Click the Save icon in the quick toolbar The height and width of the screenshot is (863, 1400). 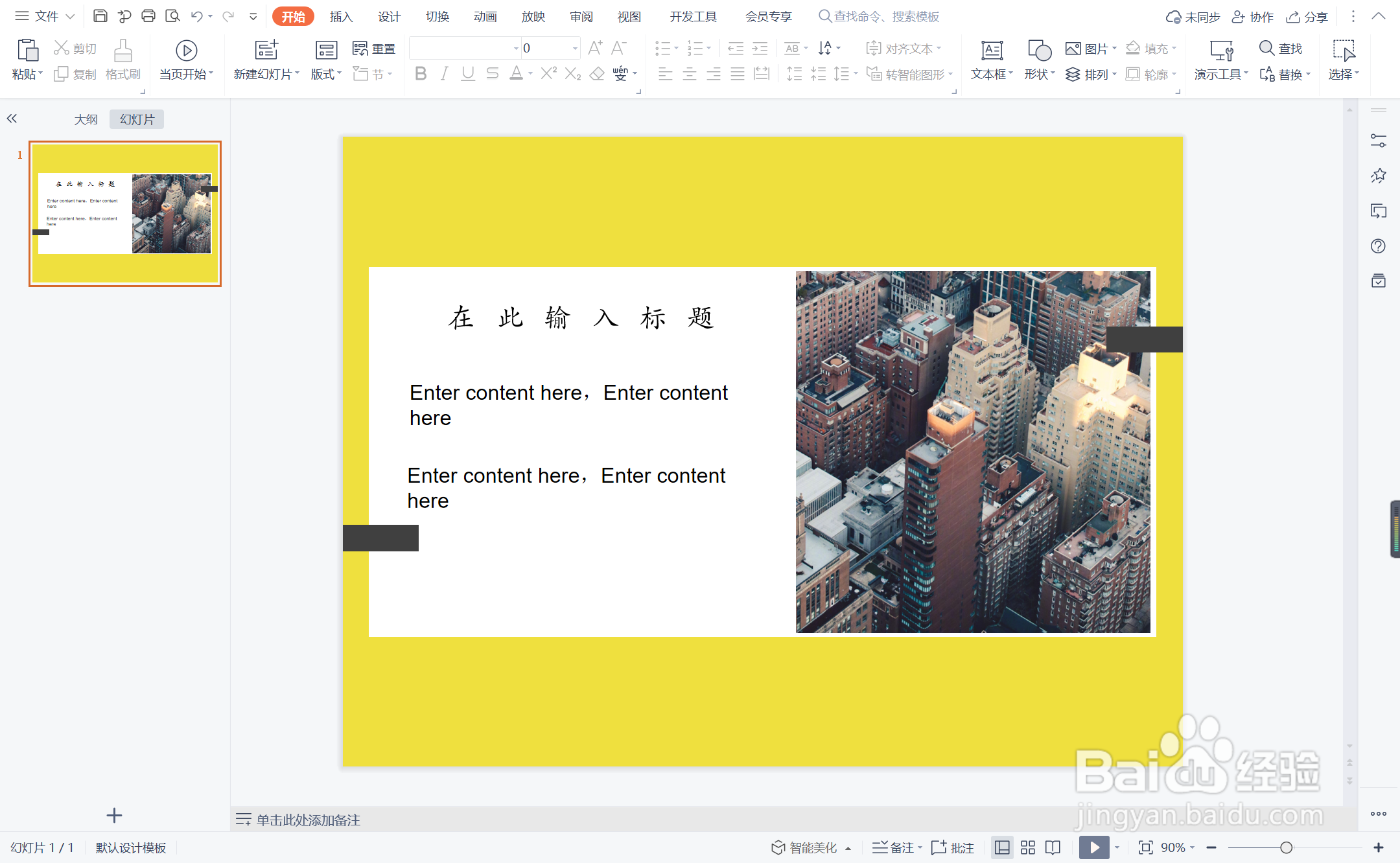pos(100,16)
